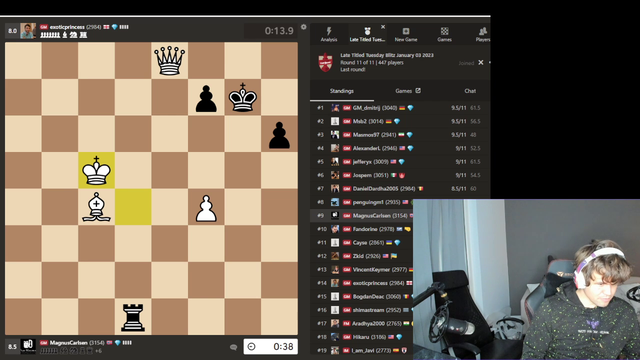Image resolution: width=640 pixels, height=360 pixels.
Task: Click GM_dmitrij avatar thumbnail
Action: click(x=335, y=108)
